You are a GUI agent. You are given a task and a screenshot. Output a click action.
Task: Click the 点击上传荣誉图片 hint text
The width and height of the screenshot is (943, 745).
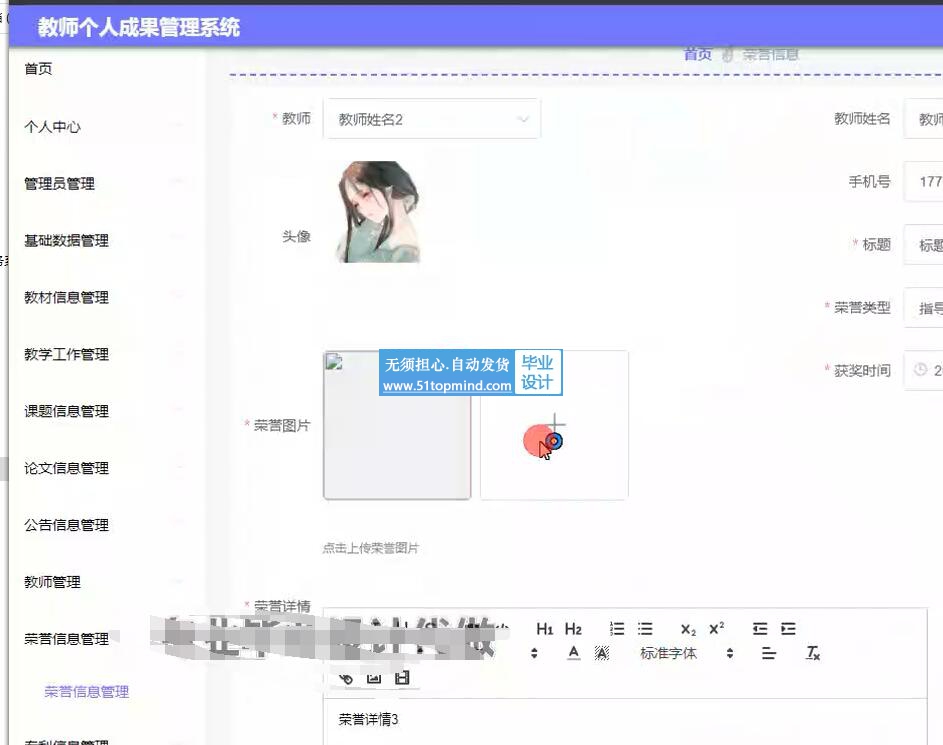coord(370,548)
